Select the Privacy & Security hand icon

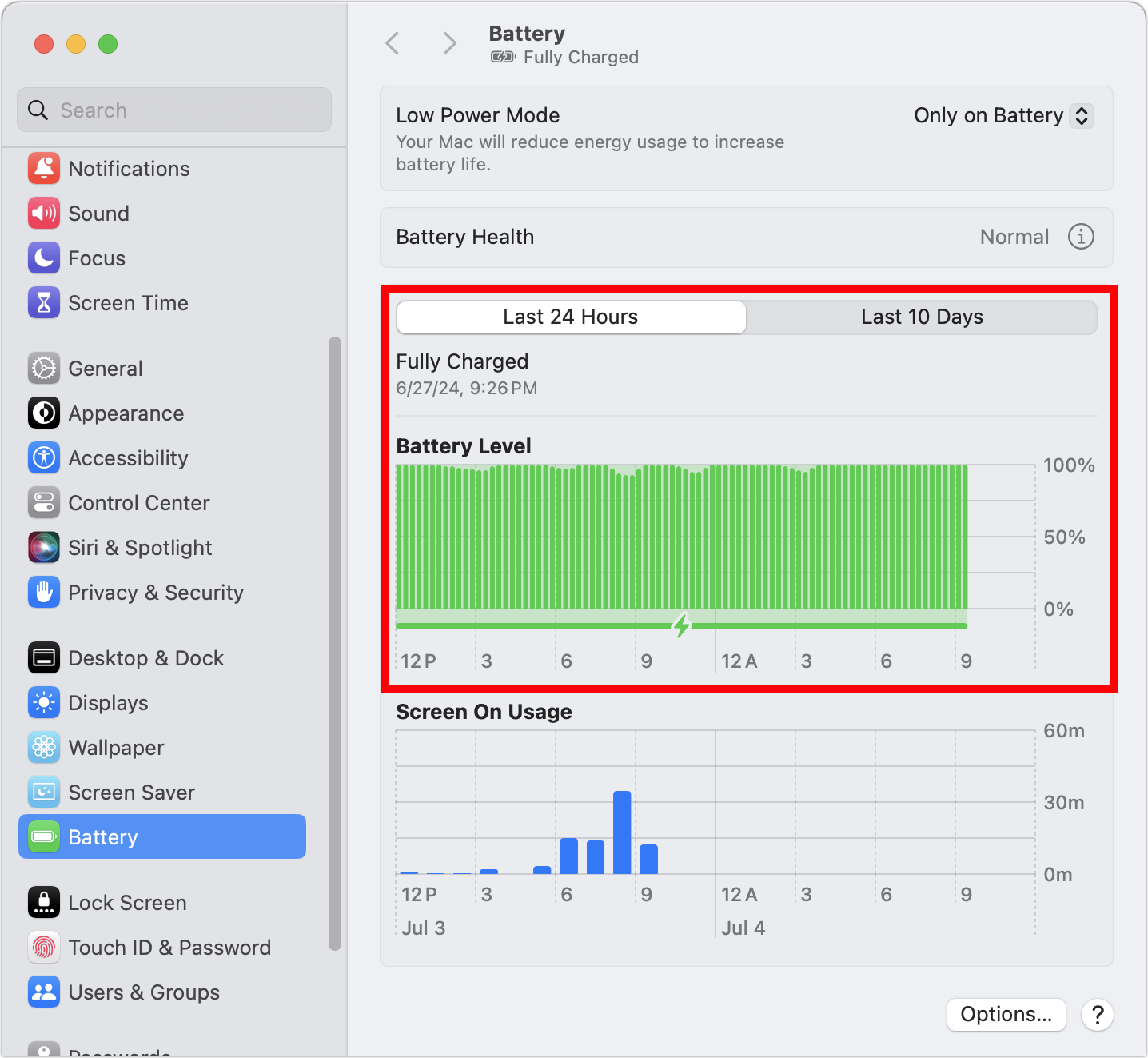click(44, 592)
